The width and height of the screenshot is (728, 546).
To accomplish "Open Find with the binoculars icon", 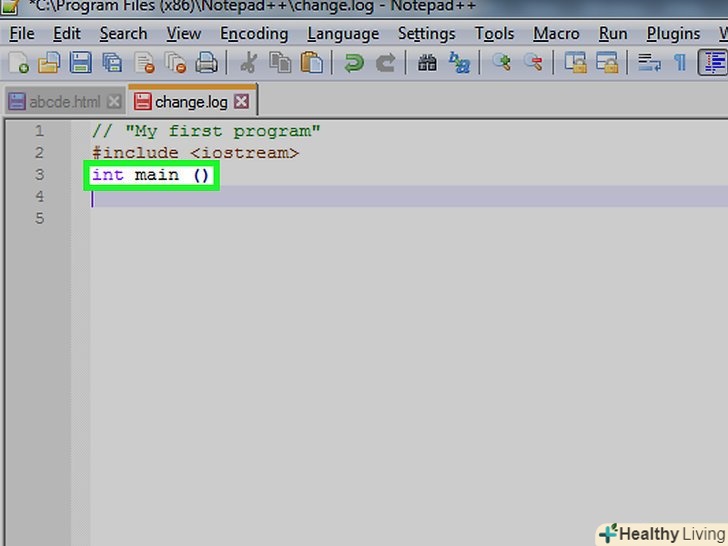I will (427, 63).
